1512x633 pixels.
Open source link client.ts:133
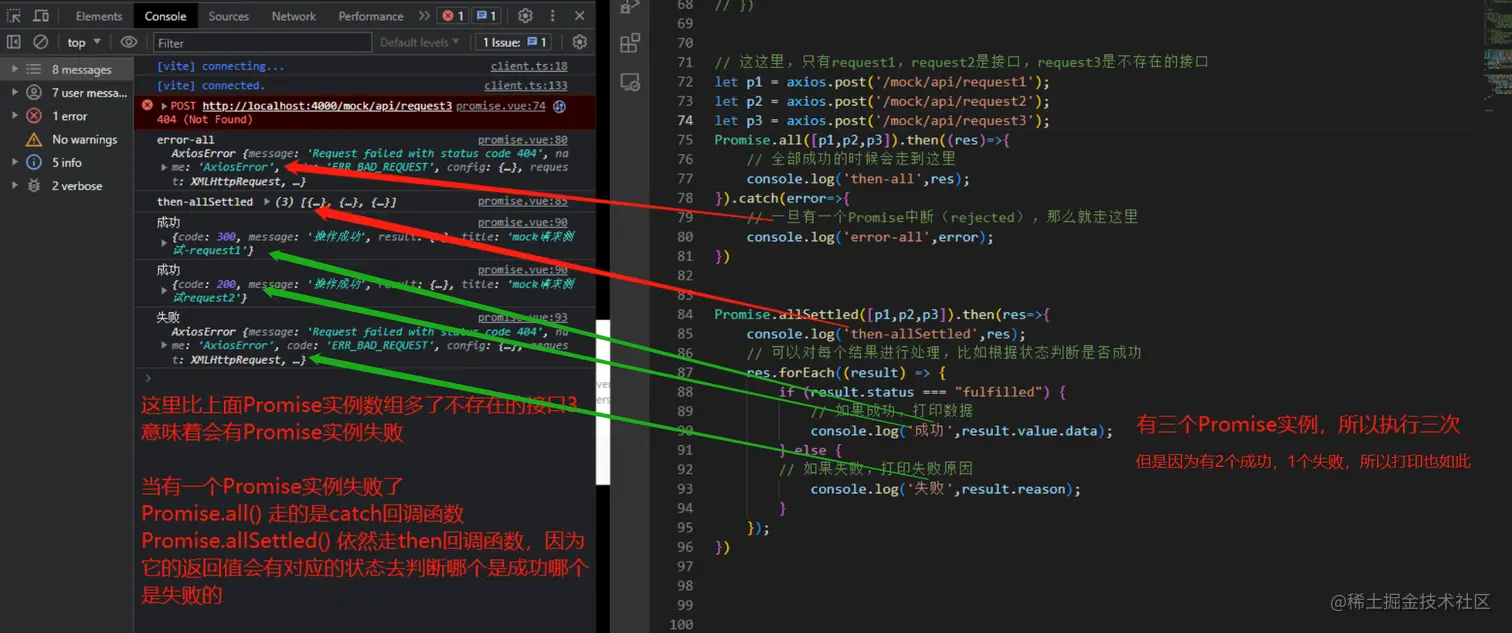526,85
